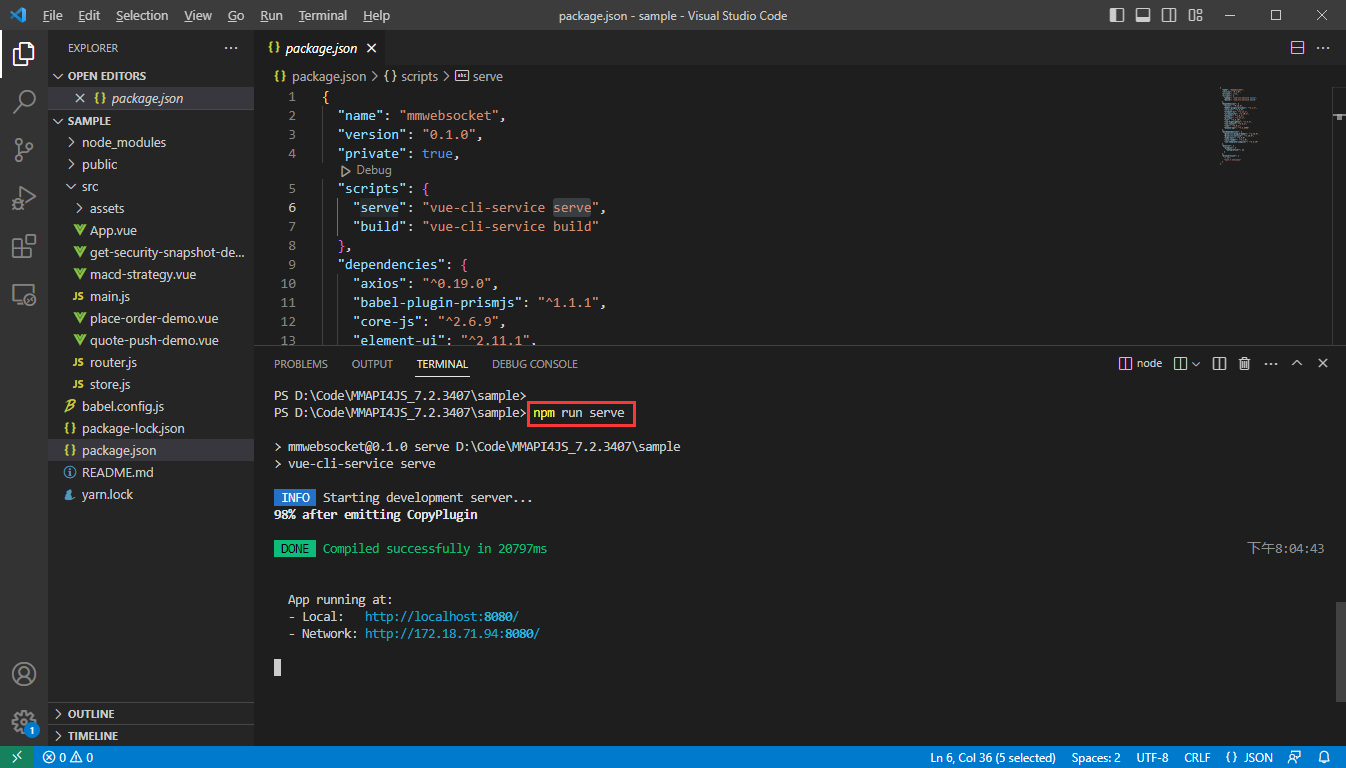Open the Terminal menu

(322, 15)
